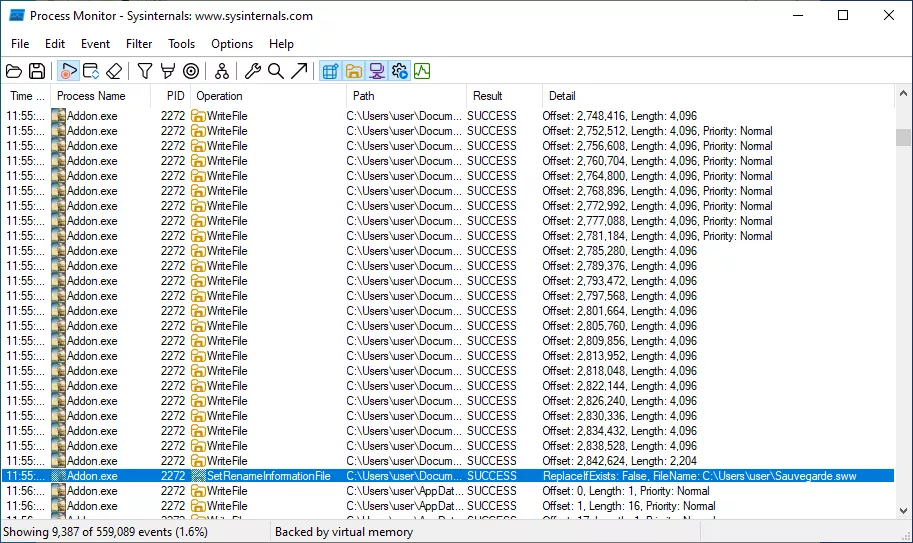Click the target include-process icon
This screenshot has width=913, height=543.
pyautogui.click(x=191, y=71)
